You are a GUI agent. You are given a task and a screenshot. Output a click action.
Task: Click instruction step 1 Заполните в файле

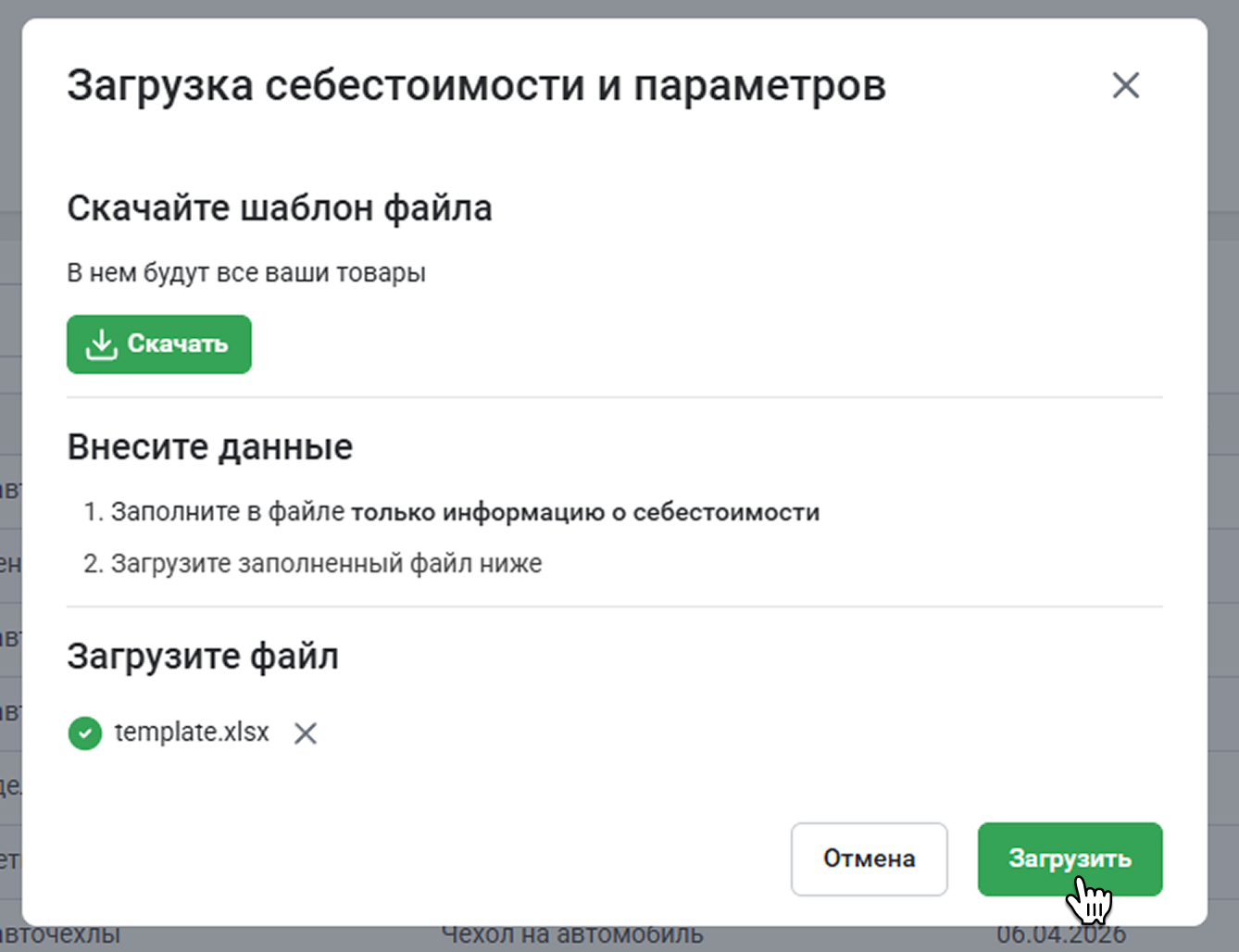227,512
